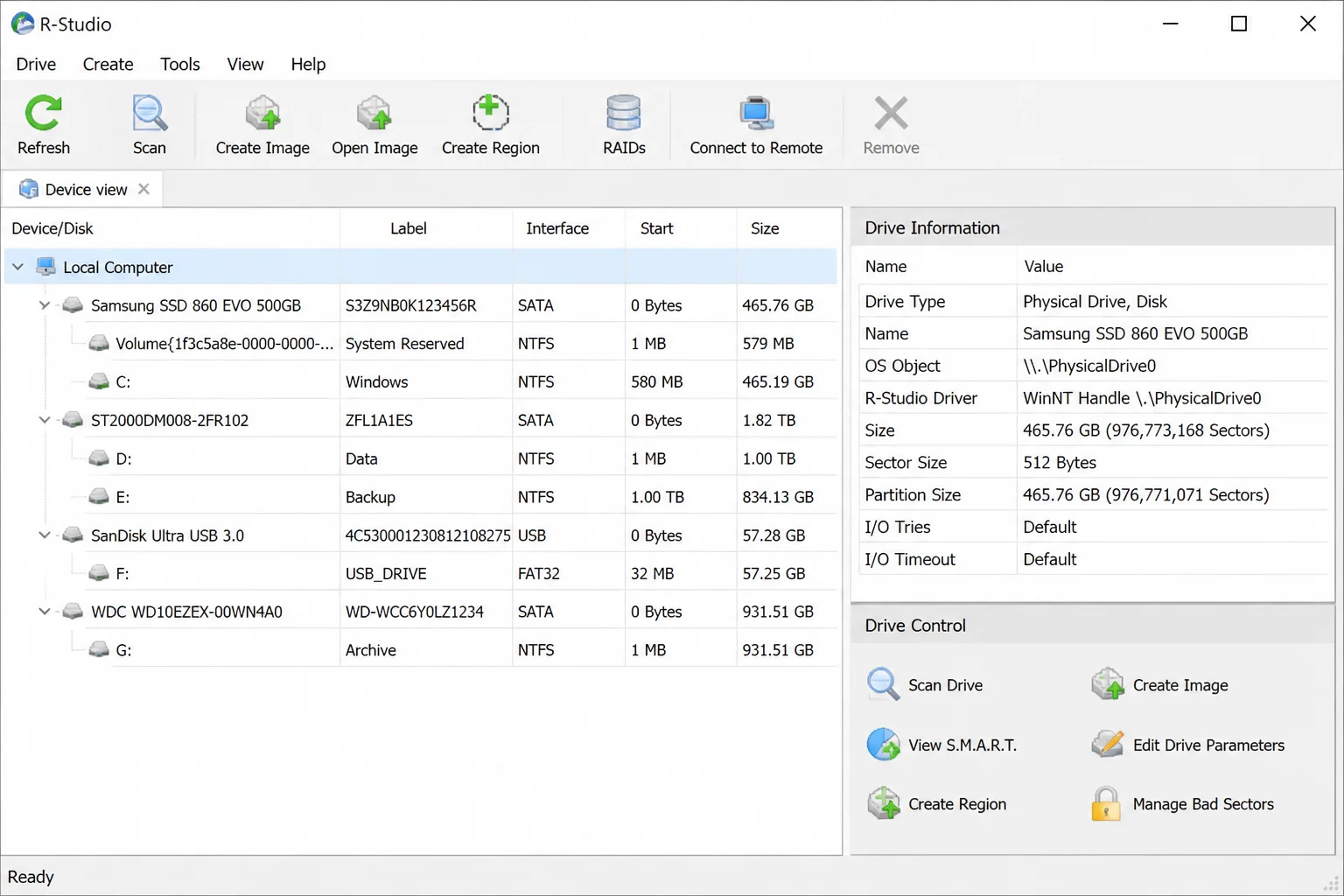Image resolution: width=1344 pixels, height=896 pixels.
Task: Click the Size column header
Action: [x=787, y=228]
